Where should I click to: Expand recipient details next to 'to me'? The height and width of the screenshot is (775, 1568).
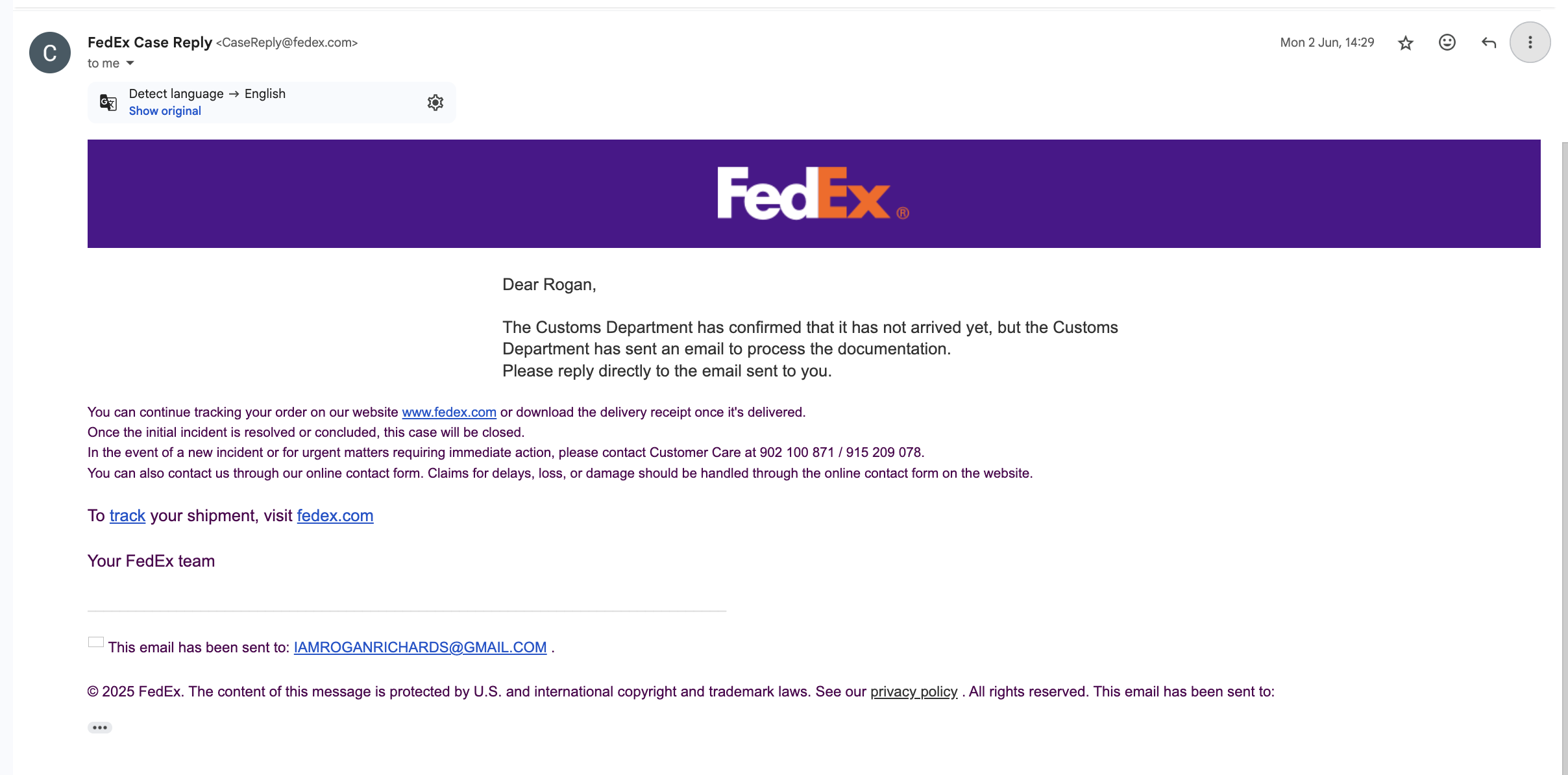point(130,63)
